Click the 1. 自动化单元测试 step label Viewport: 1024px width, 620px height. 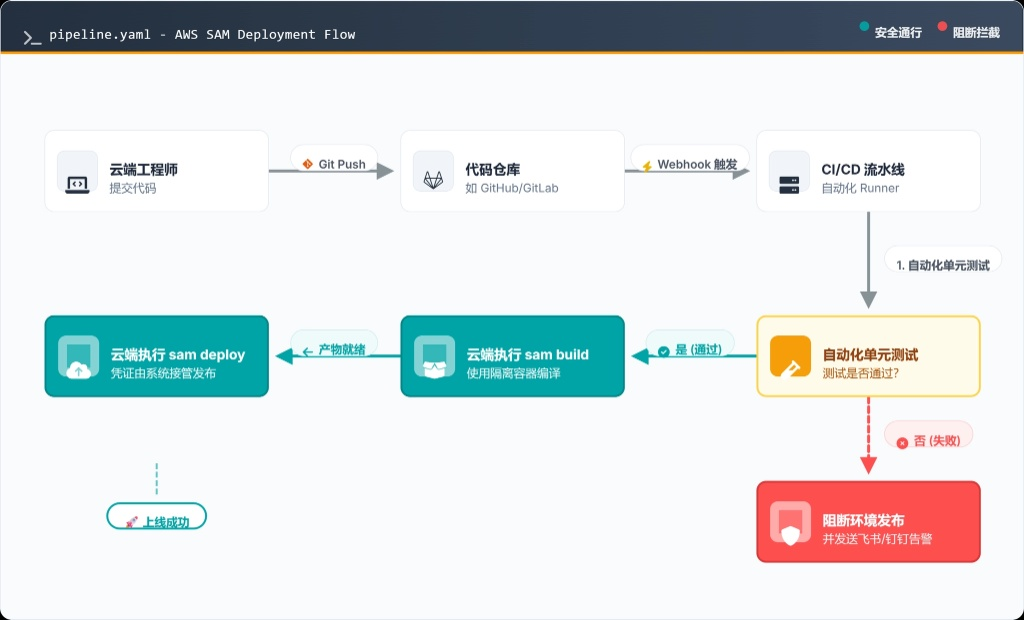coord(942,264)
